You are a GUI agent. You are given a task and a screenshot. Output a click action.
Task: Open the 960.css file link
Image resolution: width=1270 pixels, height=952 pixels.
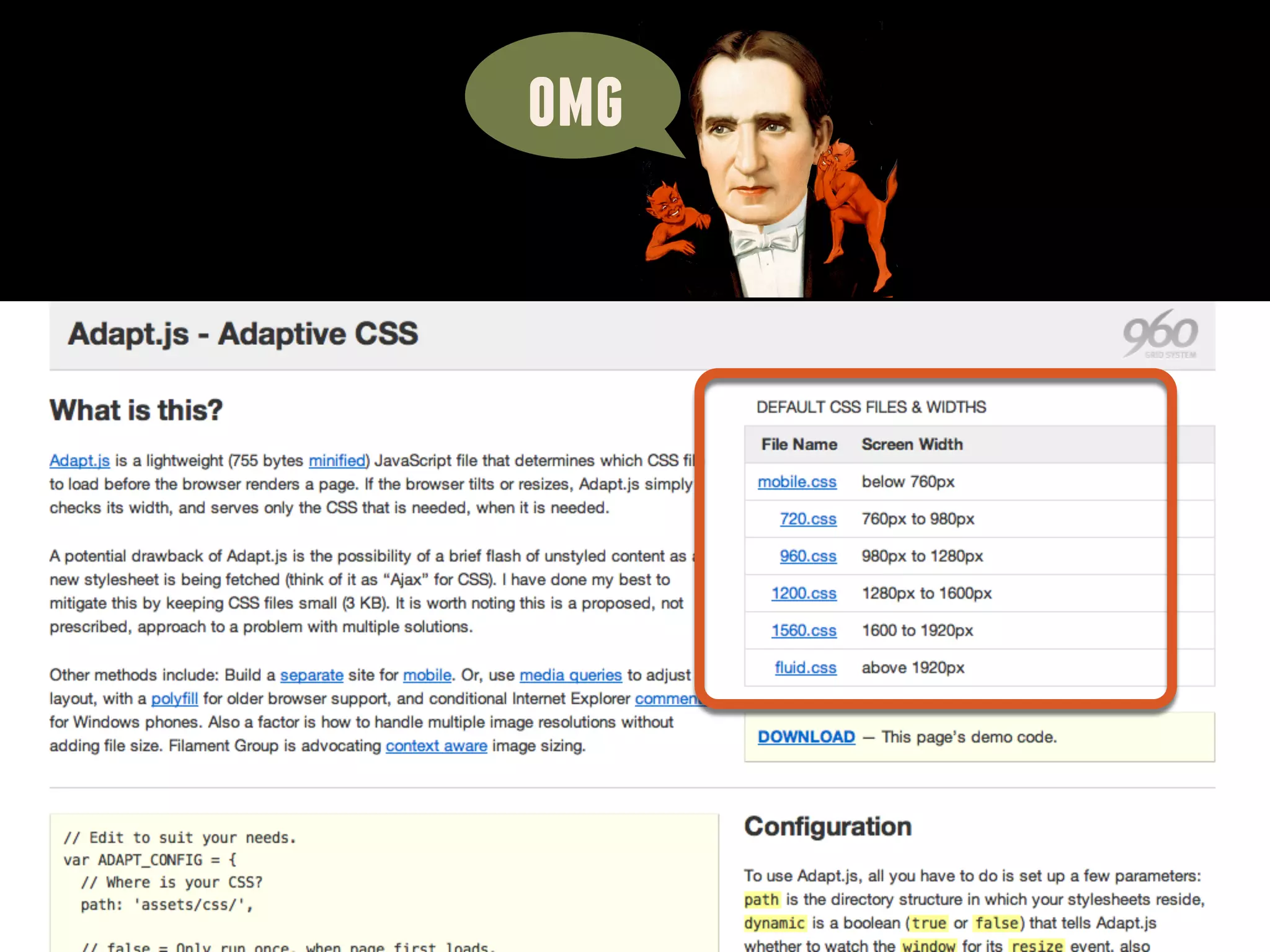807,556
